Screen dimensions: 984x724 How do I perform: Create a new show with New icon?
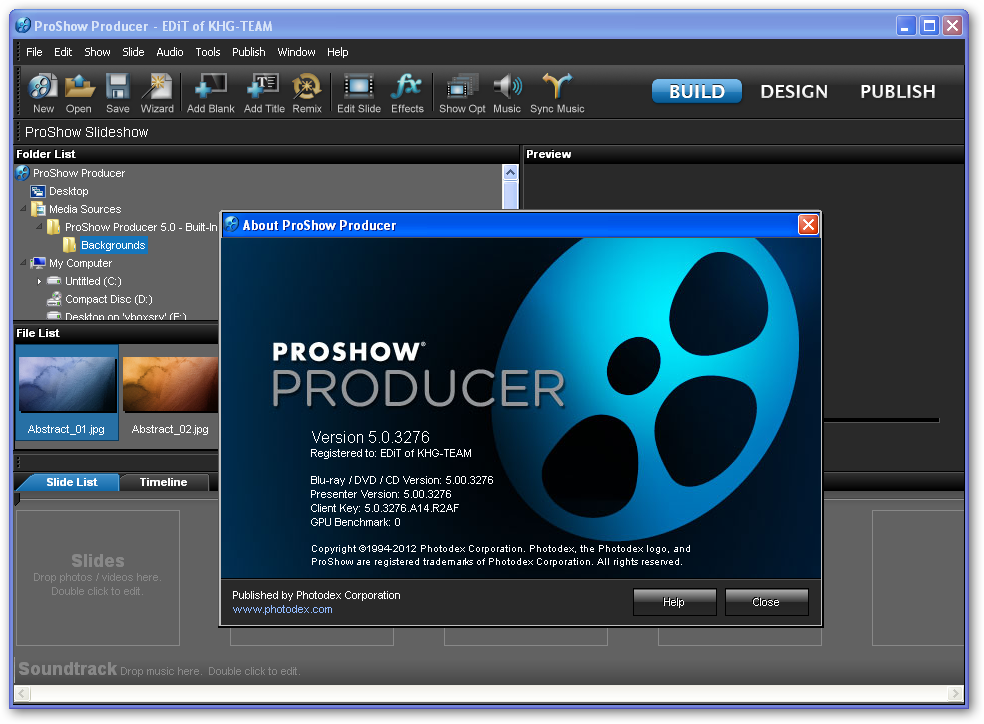click(43, 93)
